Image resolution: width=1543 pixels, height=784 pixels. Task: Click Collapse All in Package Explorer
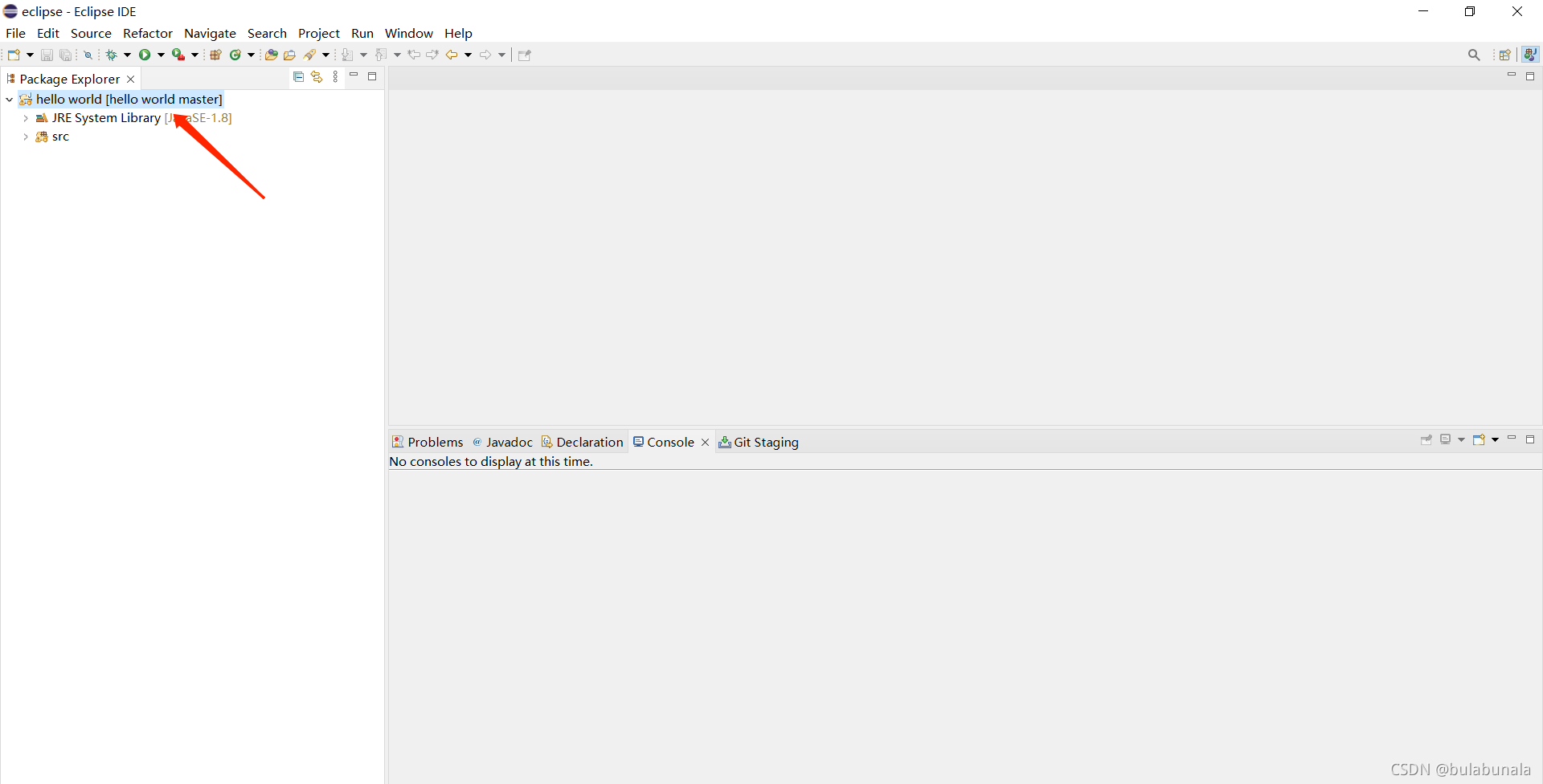point(298,77)
